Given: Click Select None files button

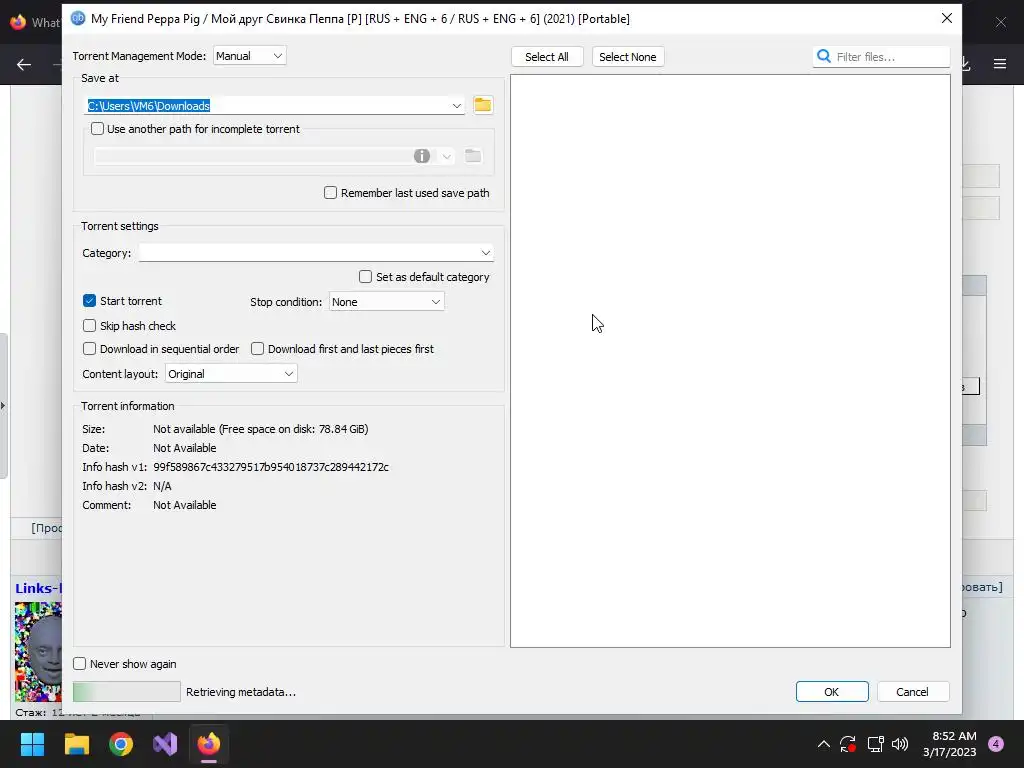Looking at the screenshot, I should 628,57.
